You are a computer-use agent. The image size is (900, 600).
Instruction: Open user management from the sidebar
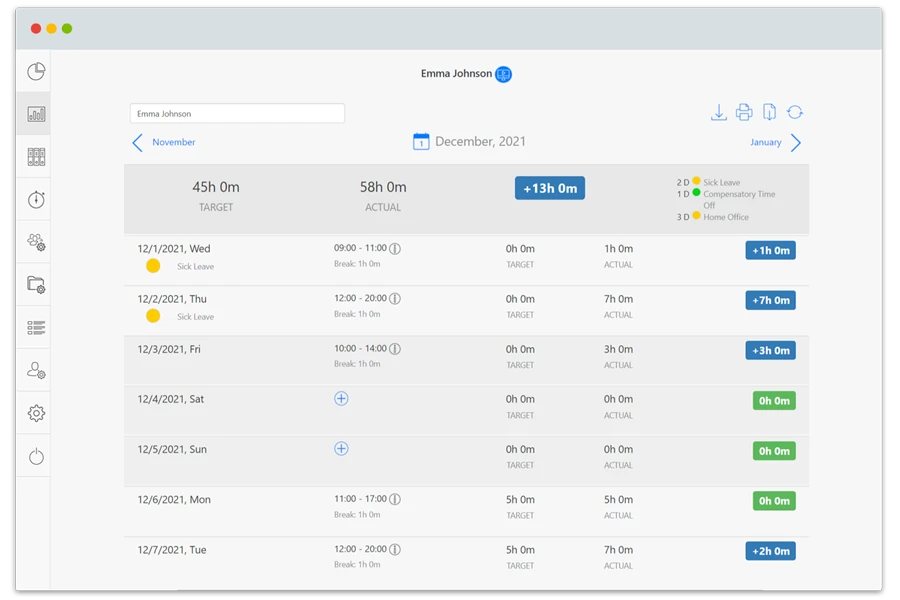click(35, 370)
